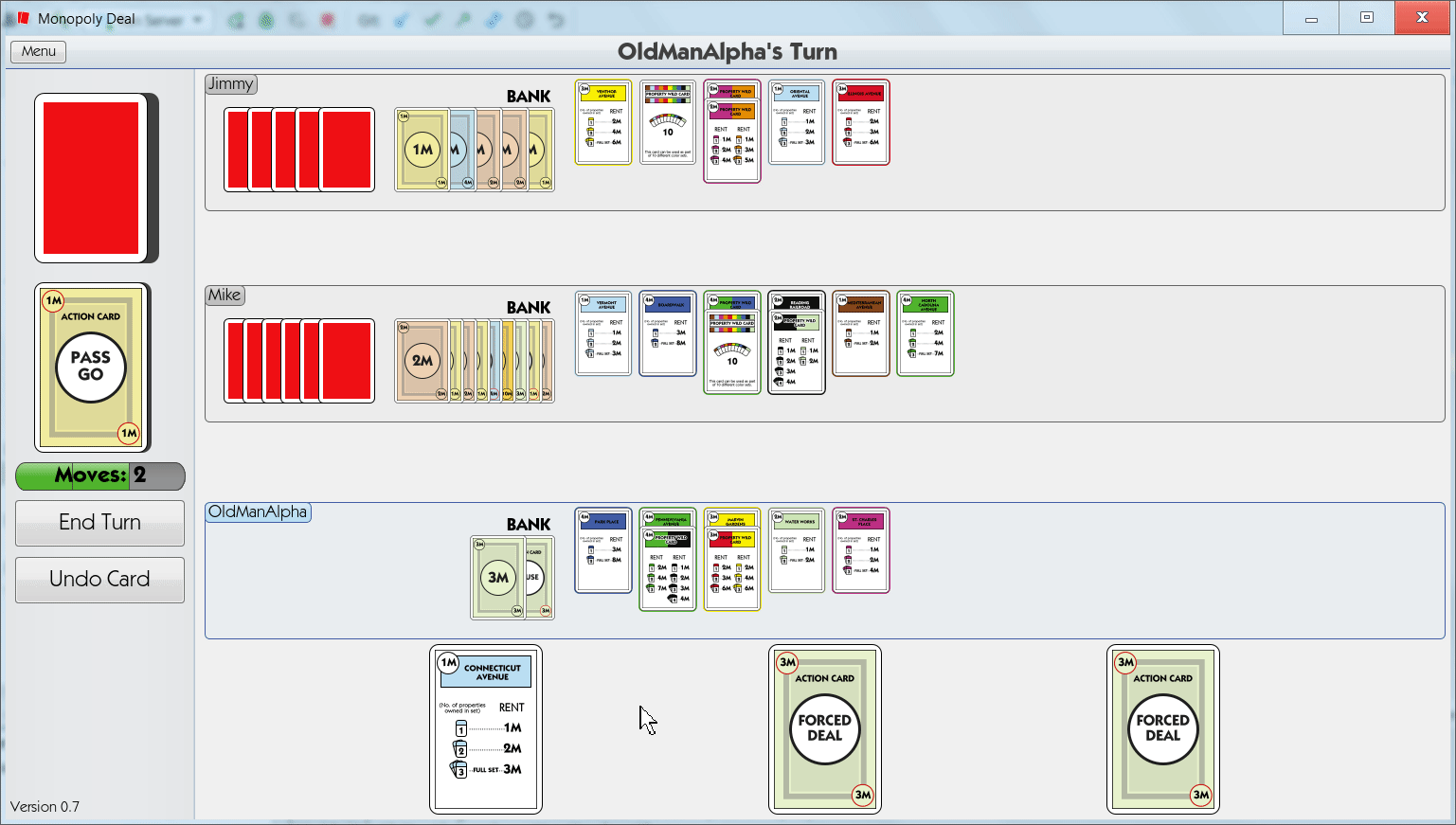Play the Forced Deal card nearest Connecticut Avenue
Screen dimensions: 1456x825
[825, 729]
